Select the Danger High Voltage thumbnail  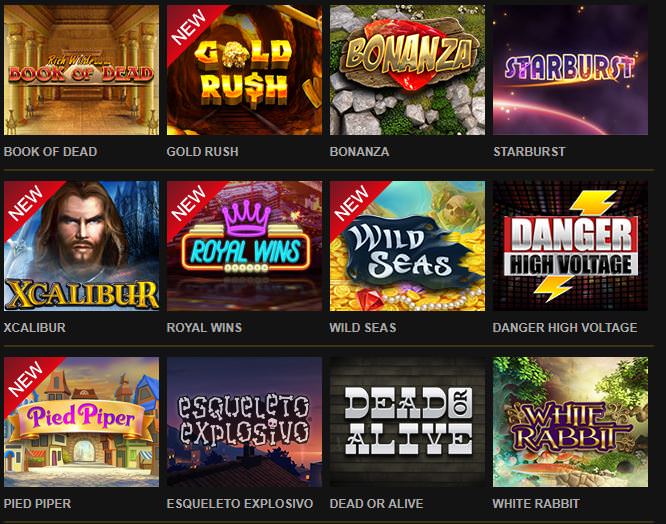570,246
